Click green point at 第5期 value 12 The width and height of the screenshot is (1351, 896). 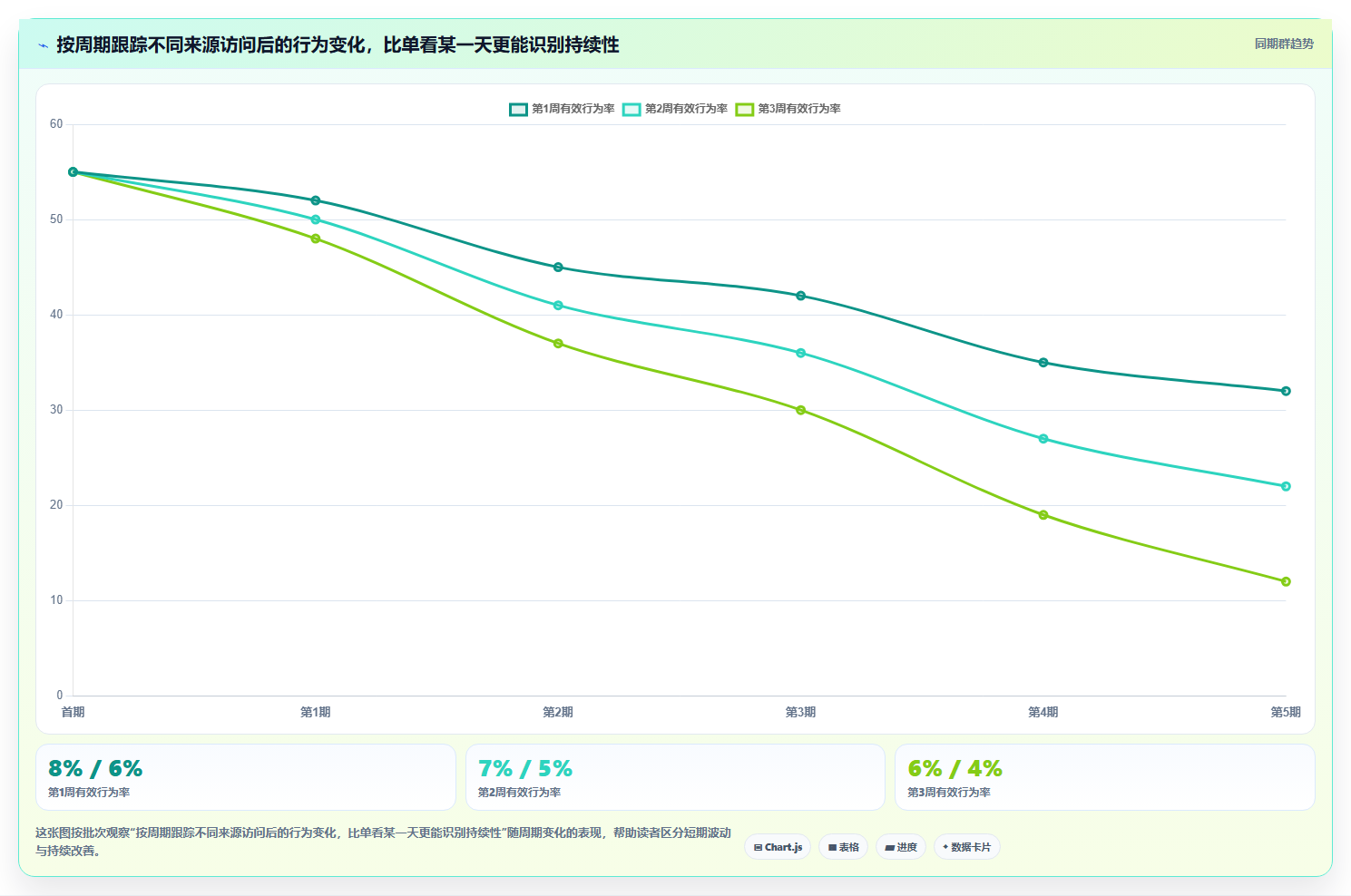tap(1286, 581)
